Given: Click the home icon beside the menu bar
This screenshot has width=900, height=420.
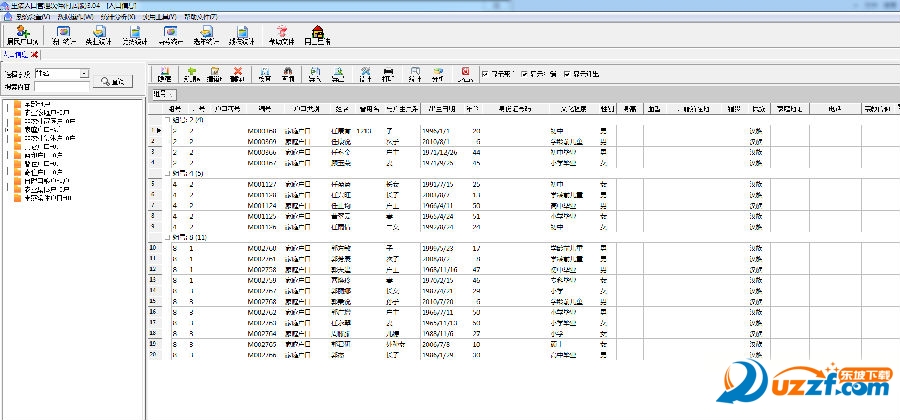Looking at the screenshot, I should point(7,16).
